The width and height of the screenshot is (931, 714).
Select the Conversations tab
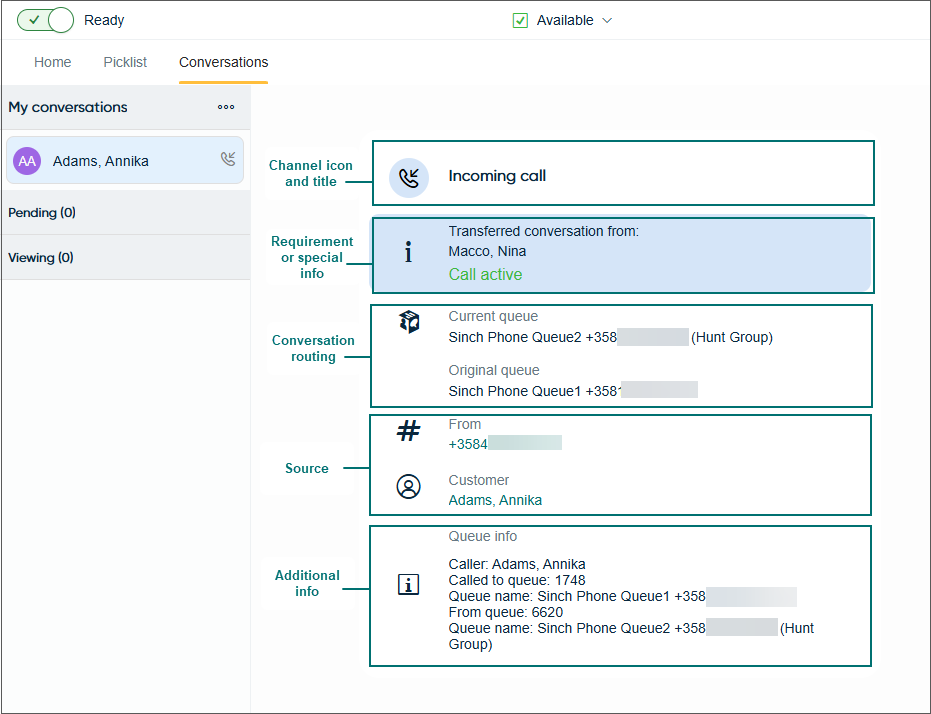point(223,62)
